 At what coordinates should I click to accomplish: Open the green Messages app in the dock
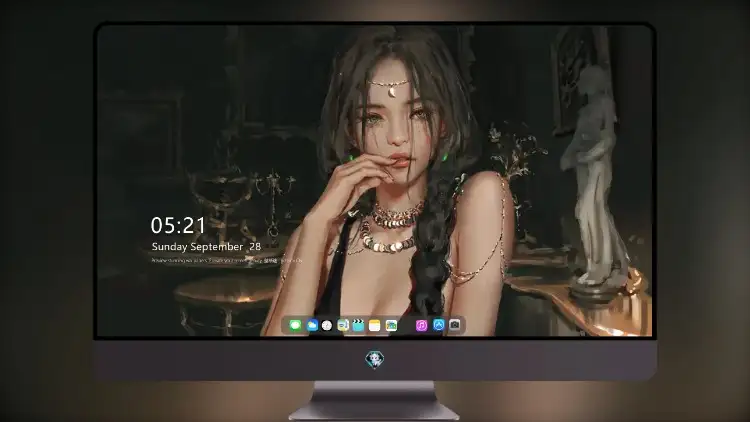295,325
